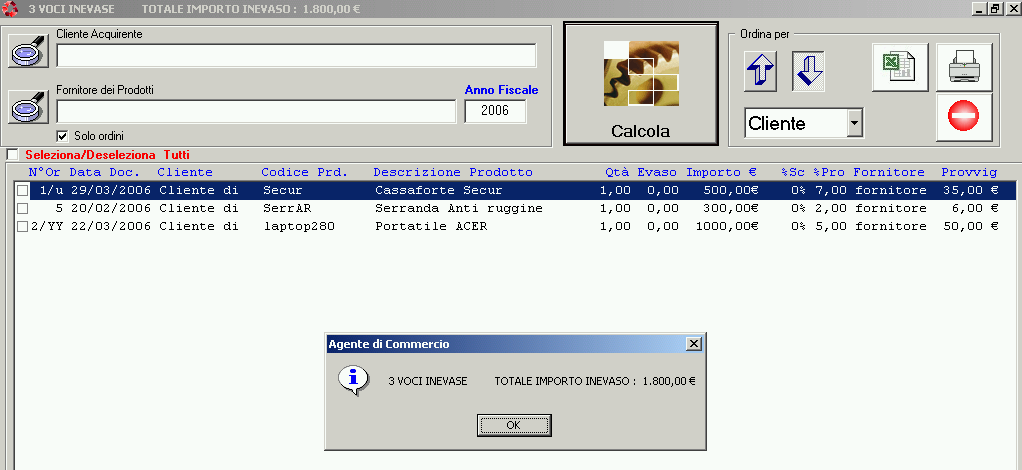Tick checkbox for Portatile ACER row
1022x470 pixels.
(x=22, y=227)
